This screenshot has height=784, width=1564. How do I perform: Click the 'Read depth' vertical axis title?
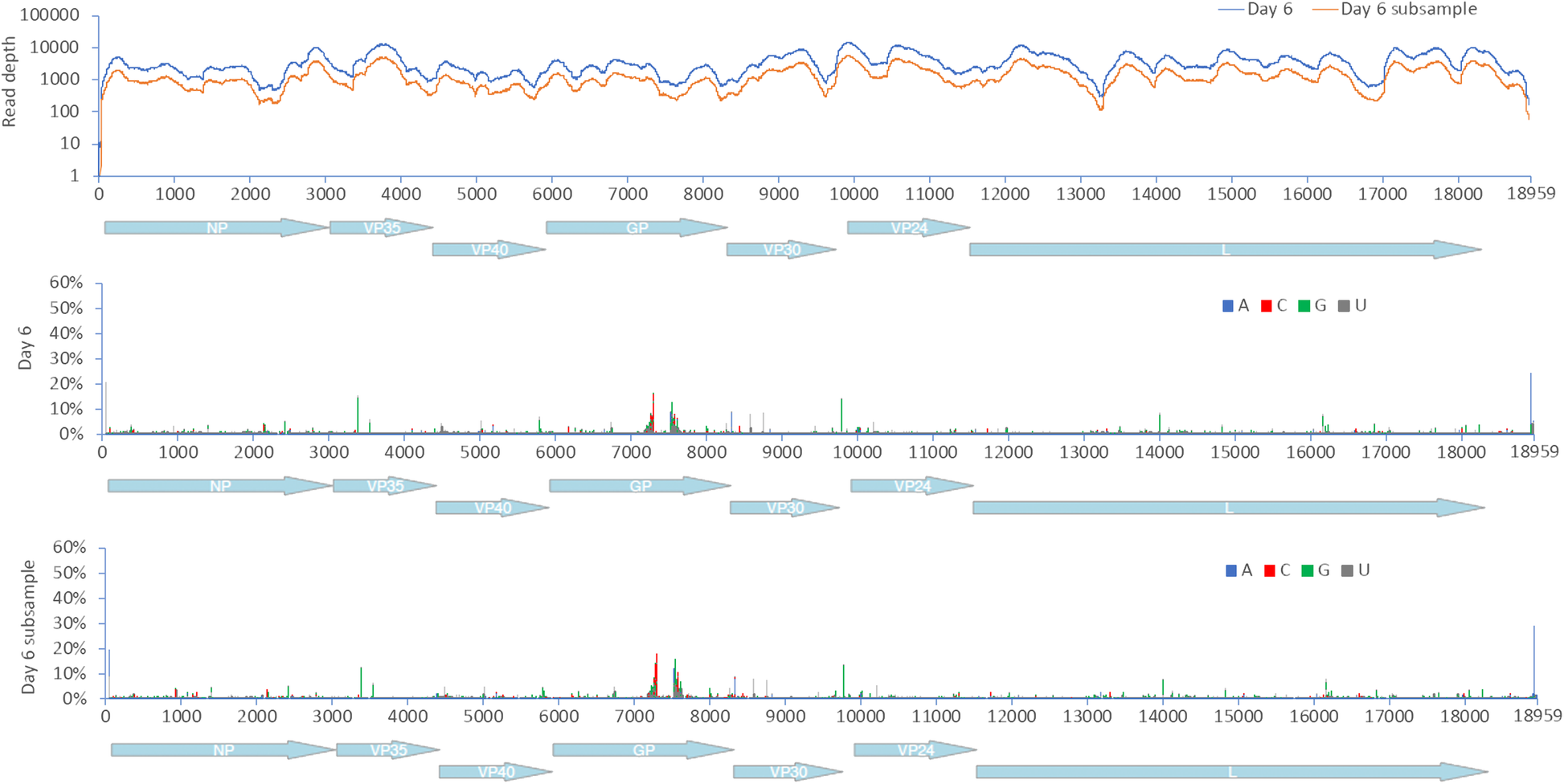[x=10, y=82]
